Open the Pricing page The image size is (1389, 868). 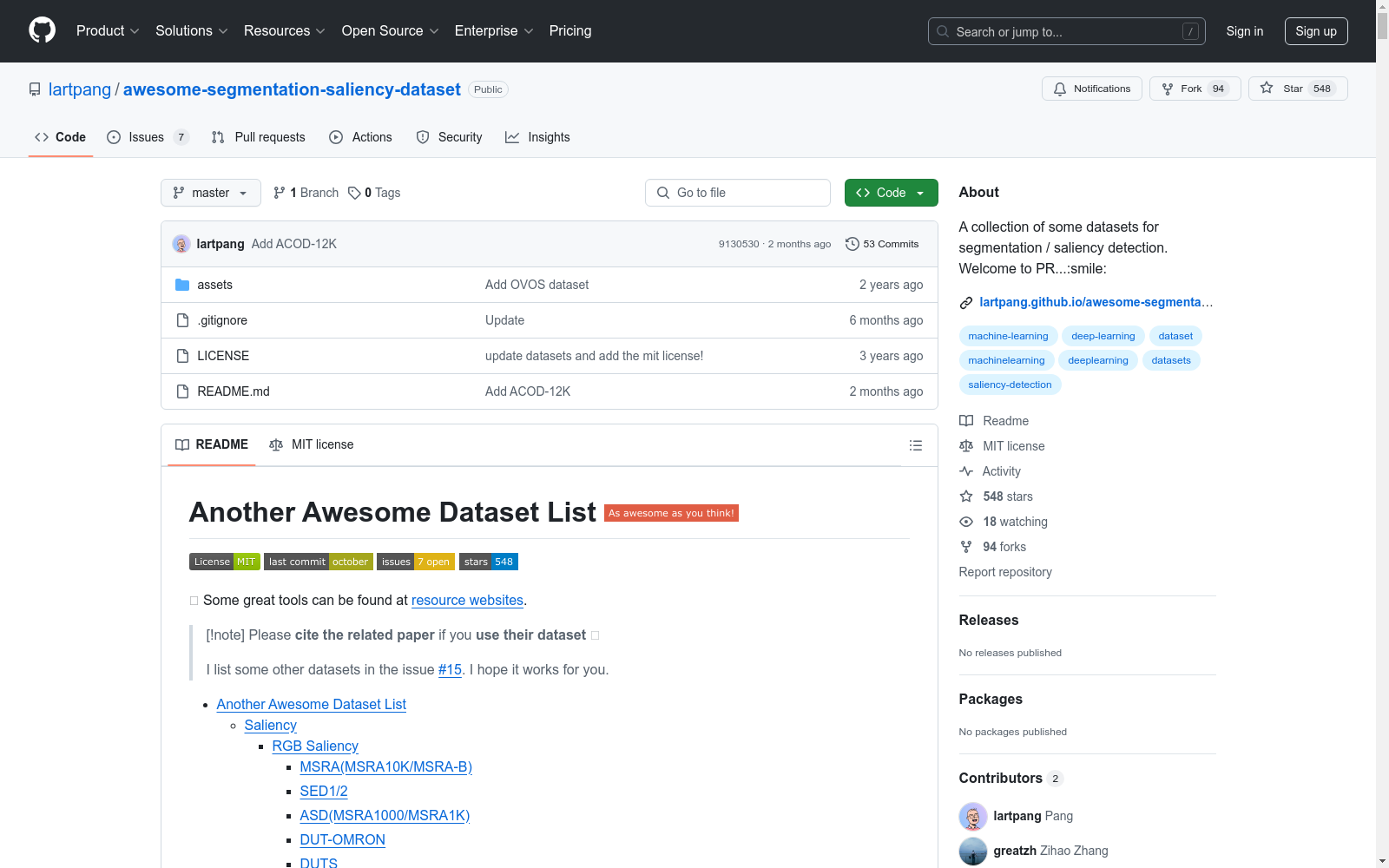570,30
